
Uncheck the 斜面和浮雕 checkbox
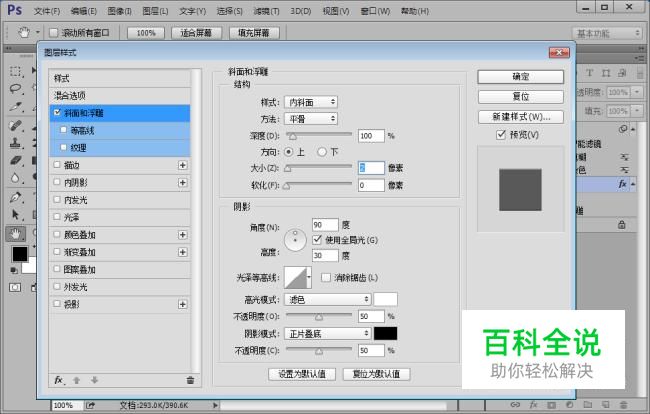[x=58, y=112]
